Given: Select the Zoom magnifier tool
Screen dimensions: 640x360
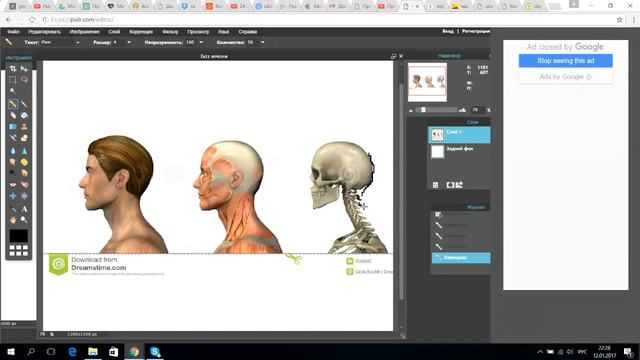Looking at the screenshot, I should pyautogui.click(x=24, y=220).
